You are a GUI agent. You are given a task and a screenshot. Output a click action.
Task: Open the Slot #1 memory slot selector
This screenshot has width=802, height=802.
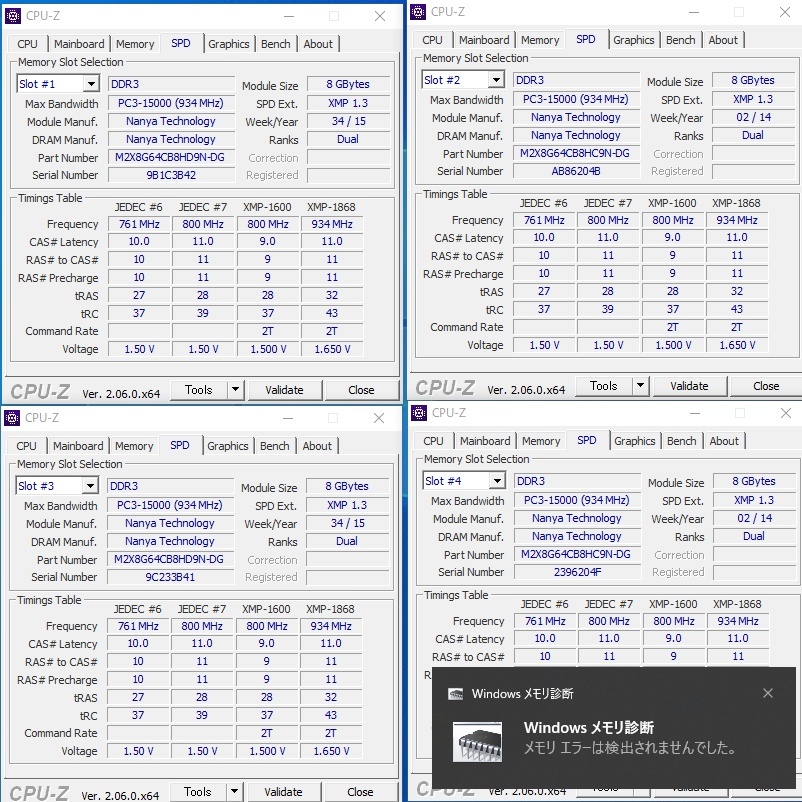click(x=57, y=84)
